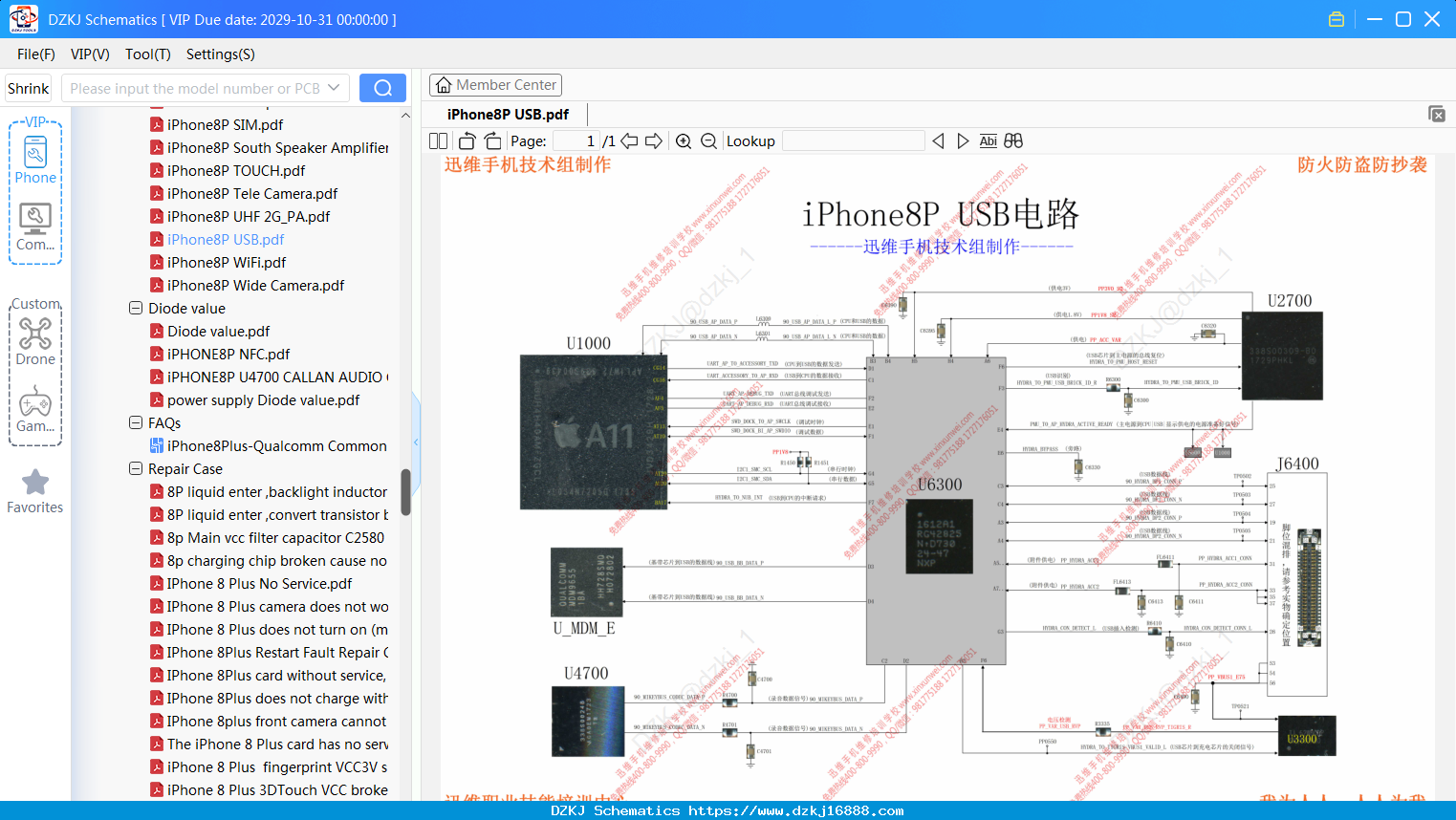Switch to iPhone8P USB.pdf tab
This screenshot has width=1456, height=820.
(508, 115)
